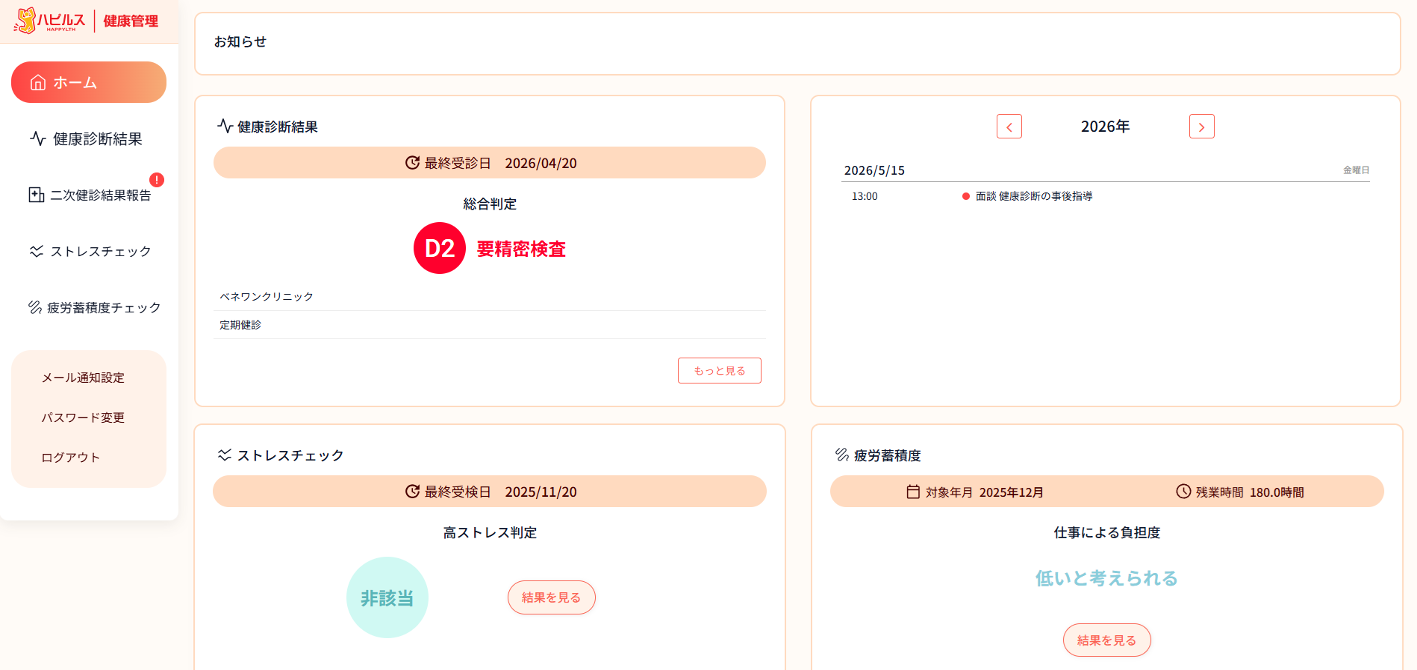Click the wave icon in ストレスチェック card header
This screenshot has width=1417, height=670.
pyautogui.click(x=225, y=454)
